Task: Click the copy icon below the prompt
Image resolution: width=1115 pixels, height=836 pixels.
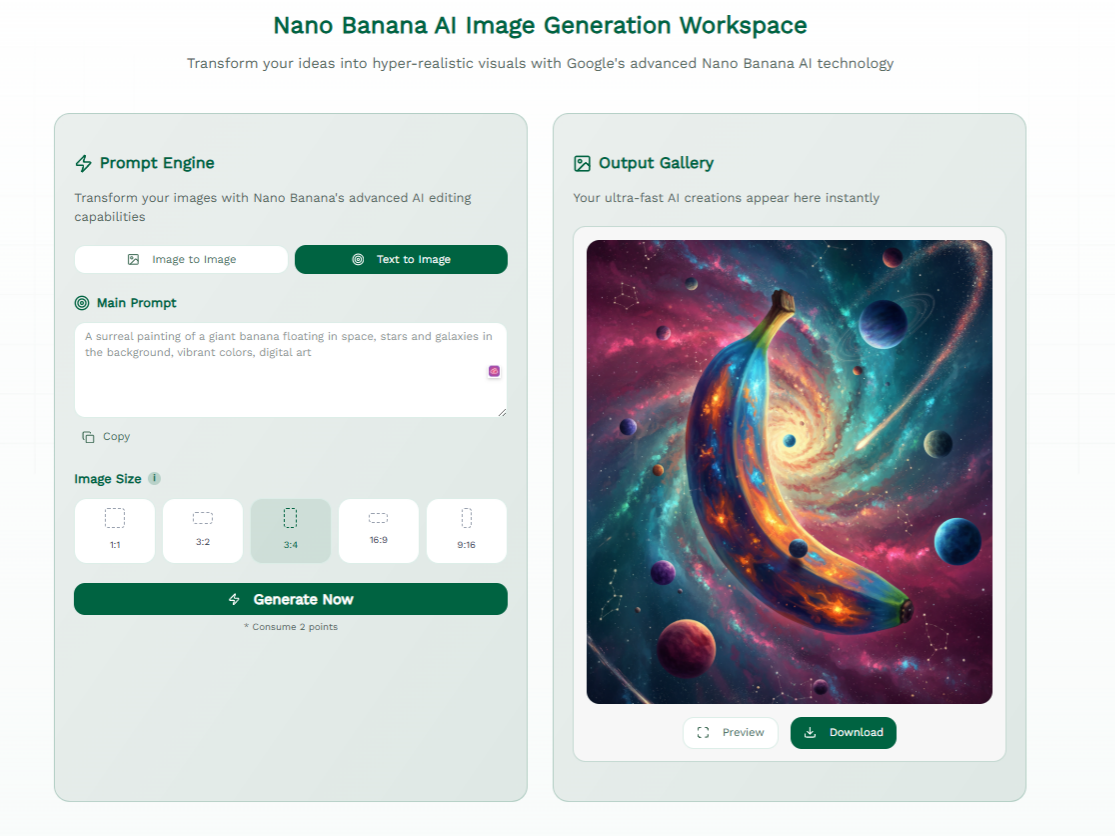Action: (88, 437)
